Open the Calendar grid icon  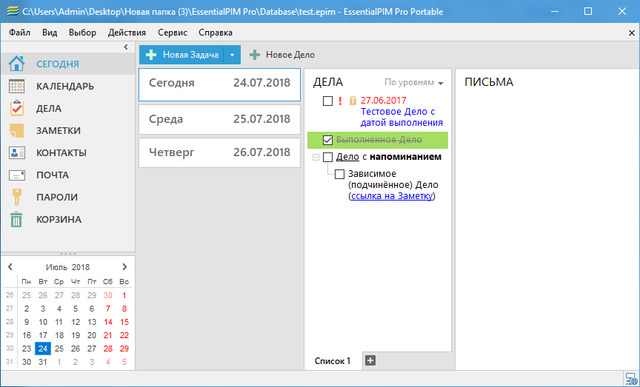click(x=17, y=86)
